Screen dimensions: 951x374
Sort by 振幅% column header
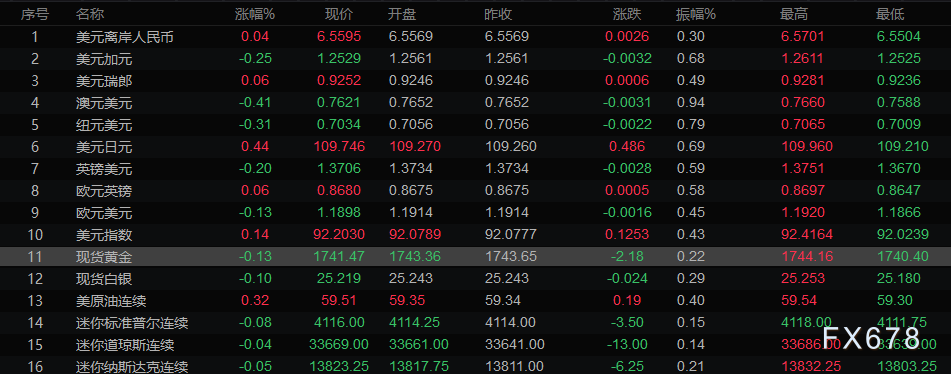tap(696, 14)
